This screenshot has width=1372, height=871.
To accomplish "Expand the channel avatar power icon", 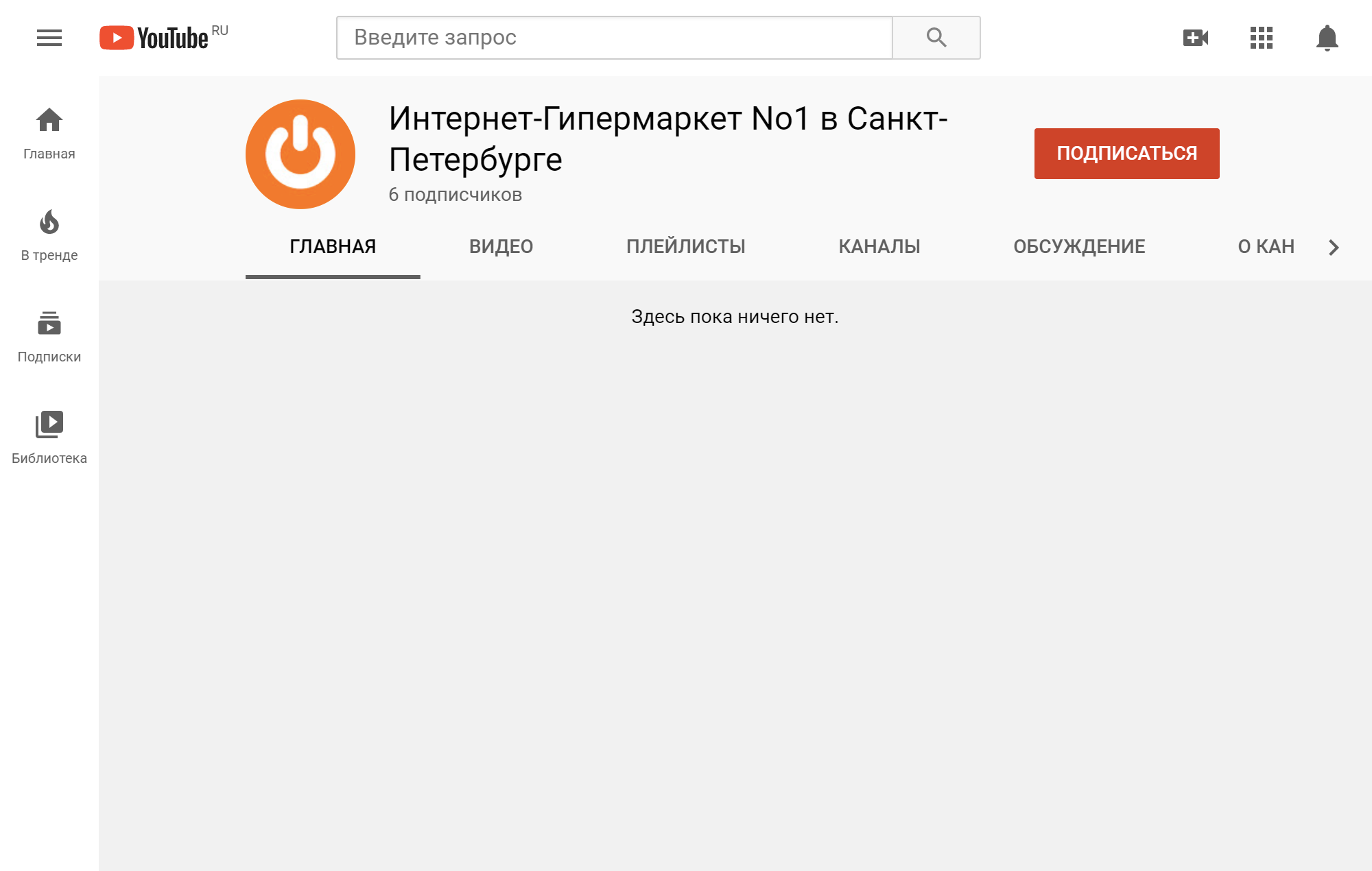I will click(300, 154).
